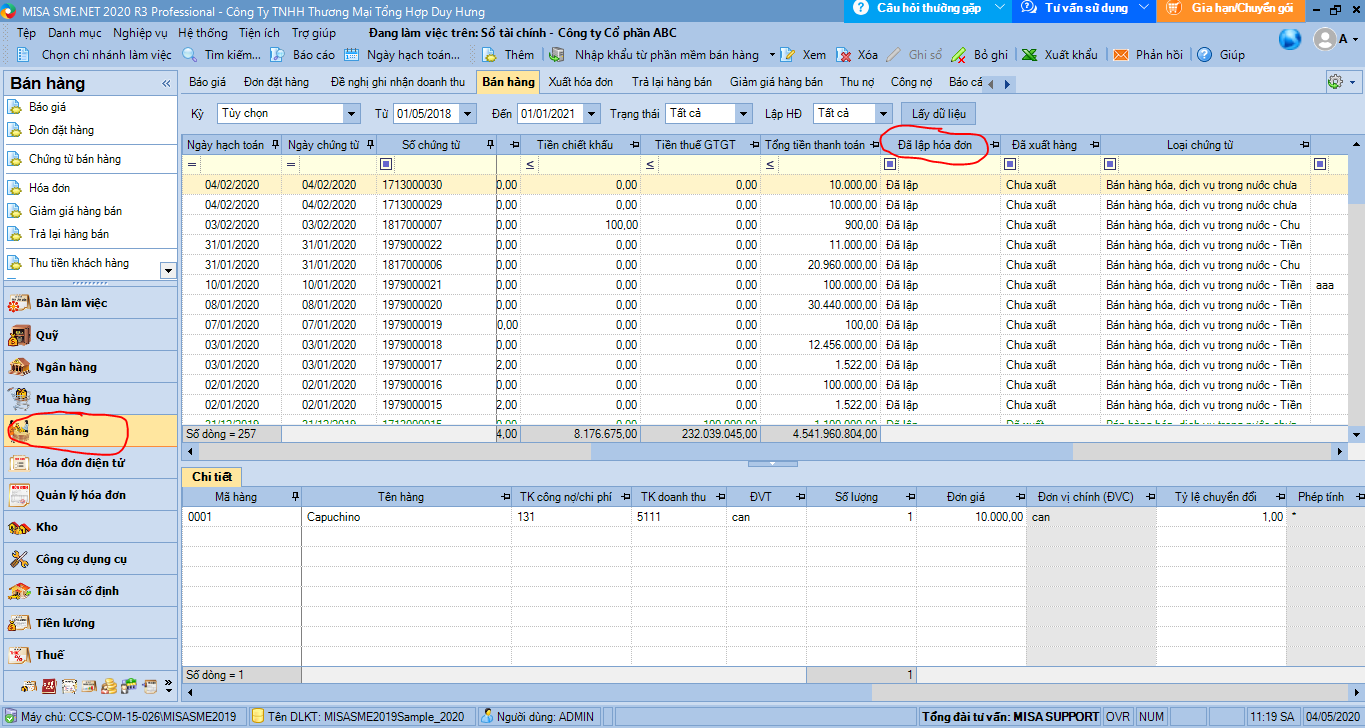The image size is (1365, 728).
Task: Open the Thuế module in sidebar
Action: click(x=90, y=655)
